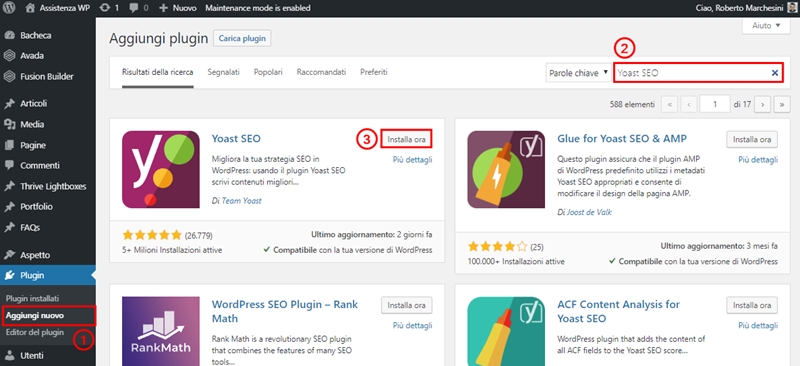The width and height of the screenshot is (800, 366).
Task: Visit the Assistenza WP site home
Action: click(57, 8)
